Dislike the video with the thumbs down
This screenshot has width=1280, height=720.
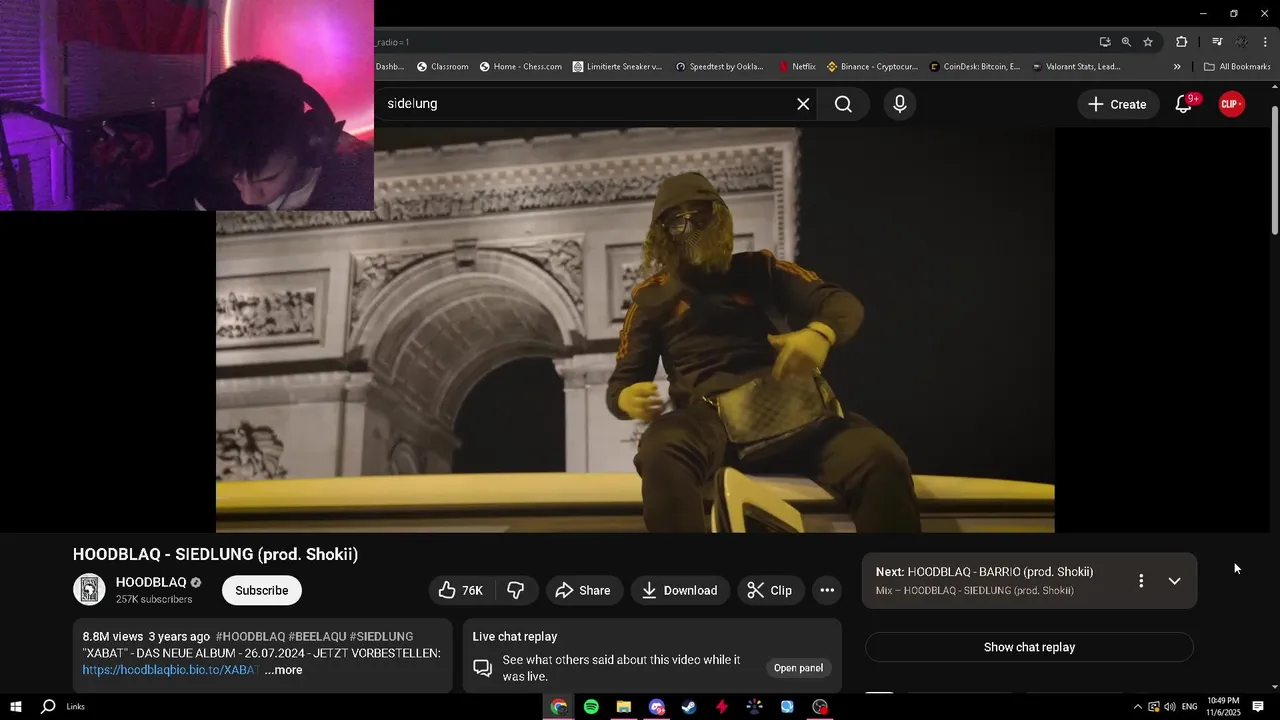[516, 591]
